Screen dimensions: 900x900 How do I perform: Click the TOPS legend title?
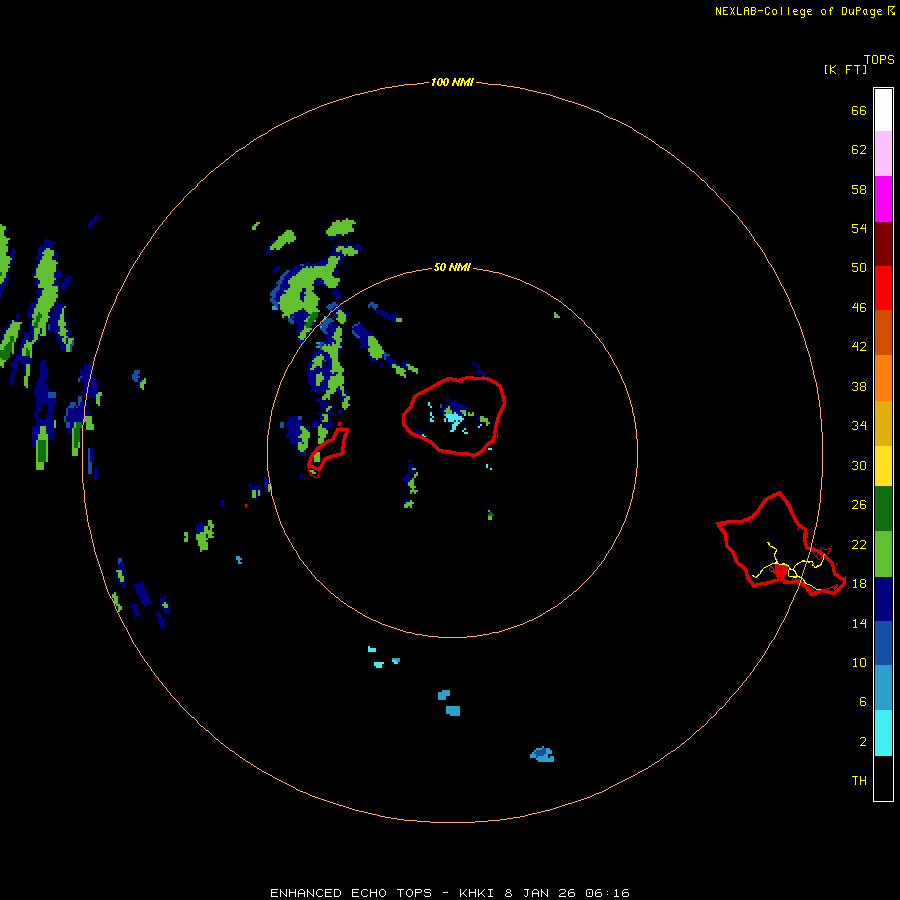879,60
